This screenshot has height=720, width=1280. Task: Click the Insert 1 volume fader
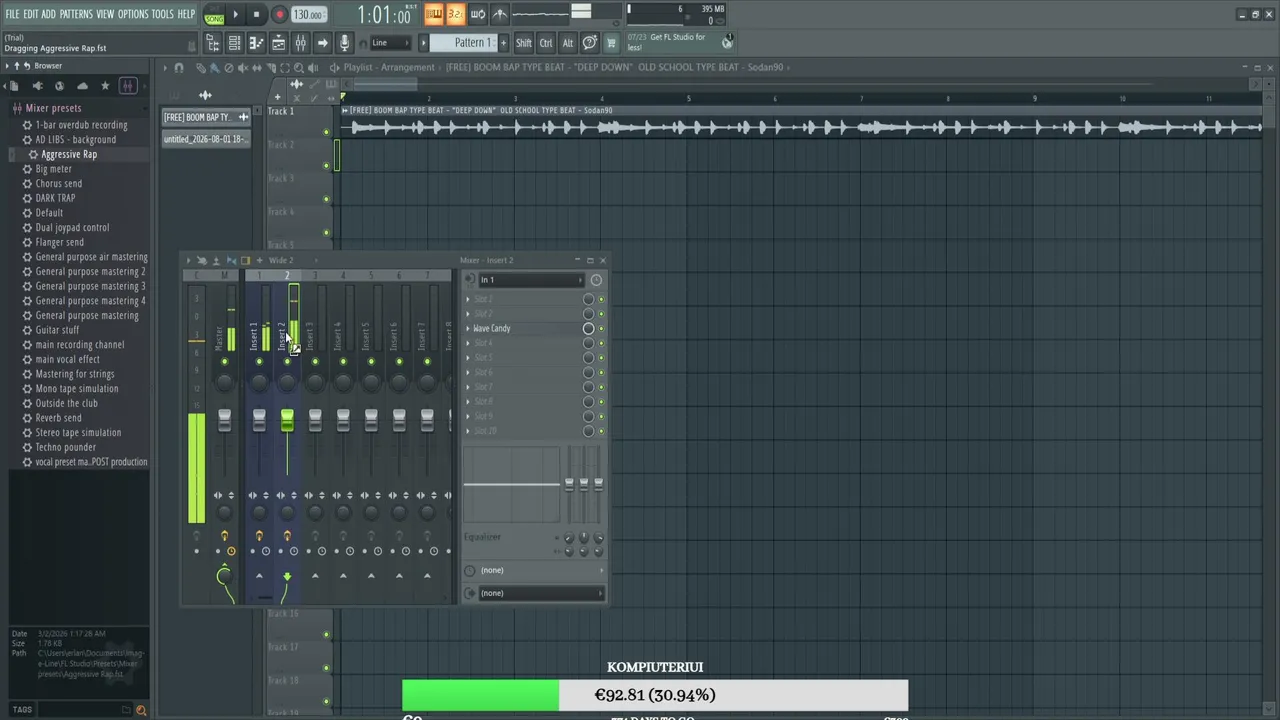(x=259, y=421)
